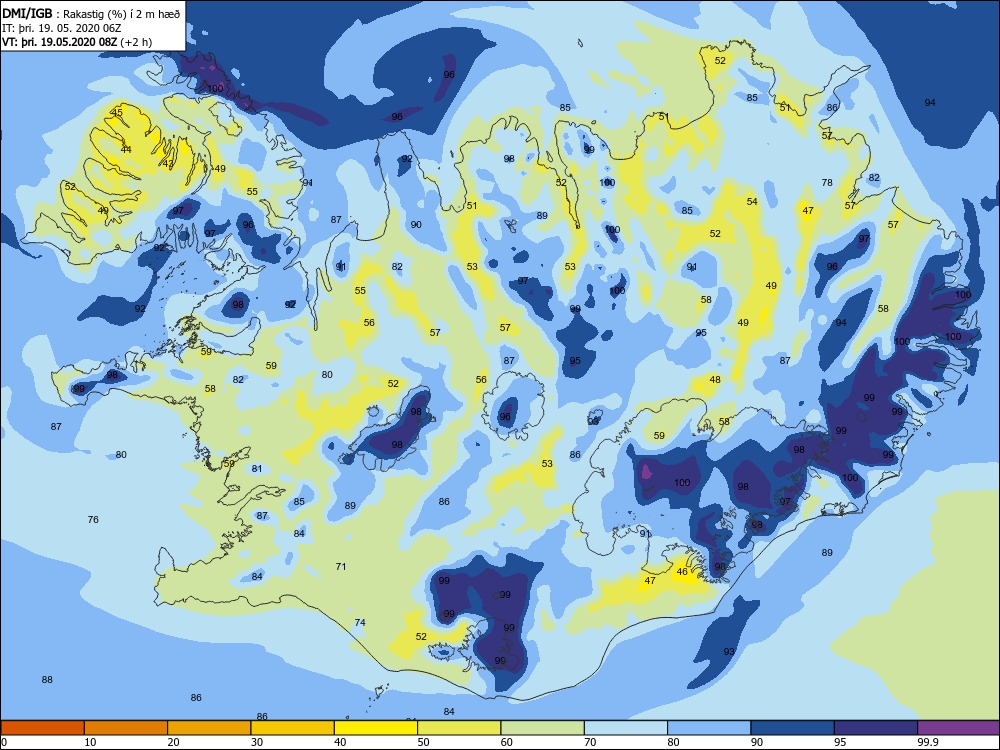Select the 'IT: þri. 19. 05. 2020 06Z' line

pos(62,28)
